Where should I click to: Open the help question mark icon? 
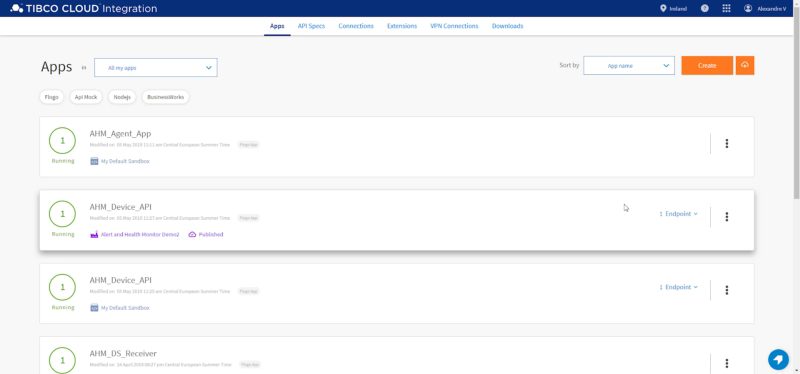pyautogui.click(x=705, y=8)
